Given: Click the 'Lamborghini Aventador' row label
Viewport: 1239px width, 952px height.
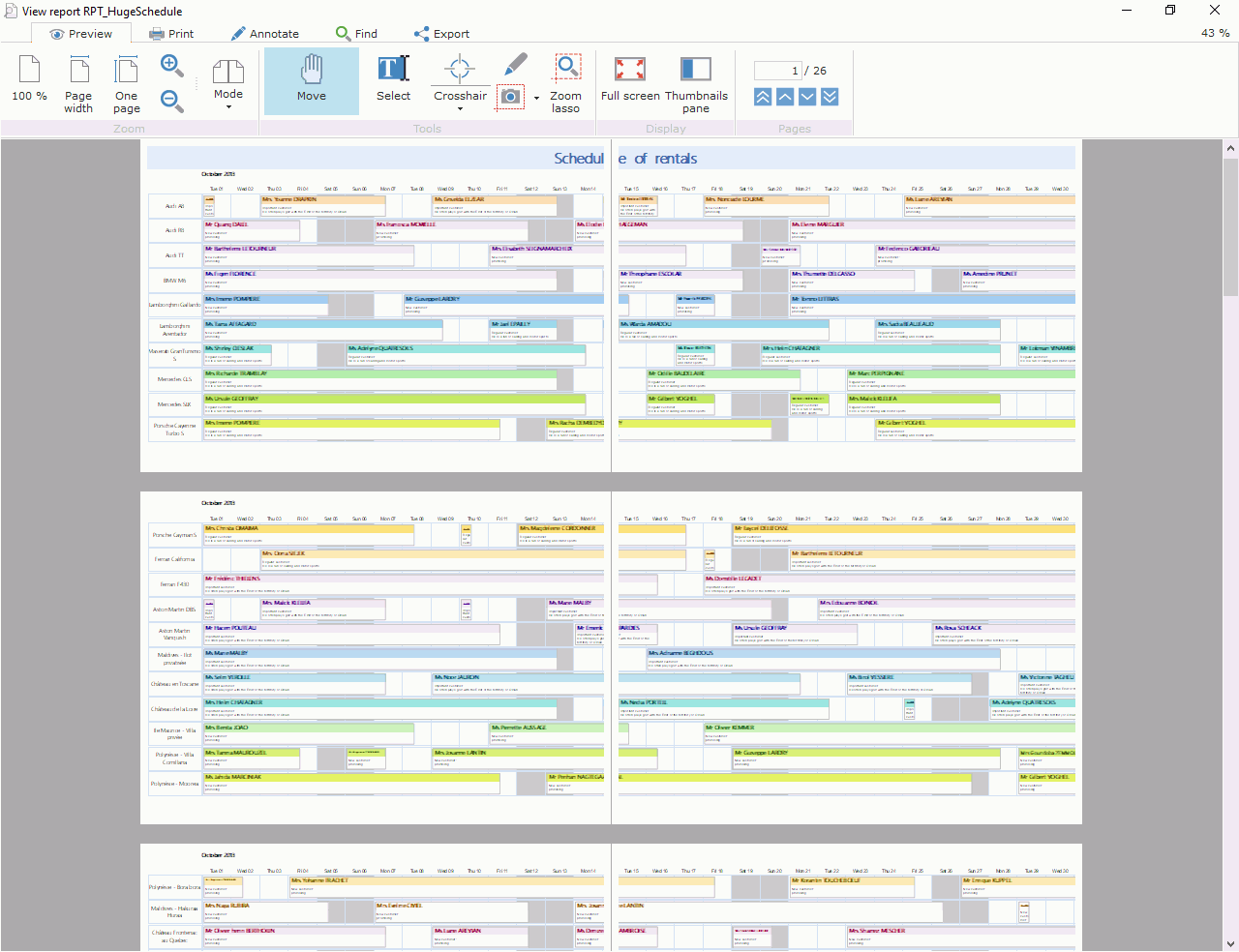Looking at the screenshot, I should [x=175, y=330].
